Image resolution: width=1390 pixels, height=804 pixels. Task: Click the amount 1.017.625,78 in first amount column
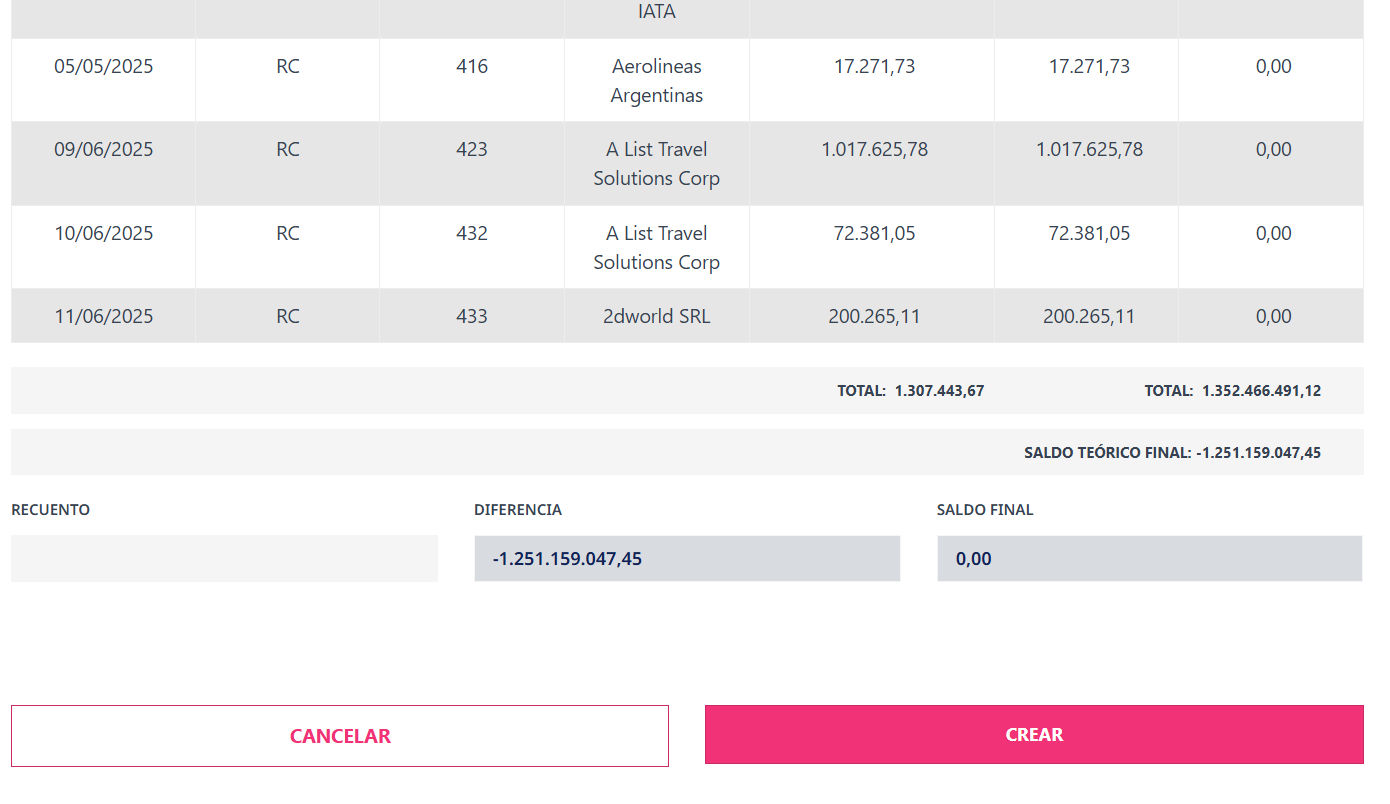(875, 150)
